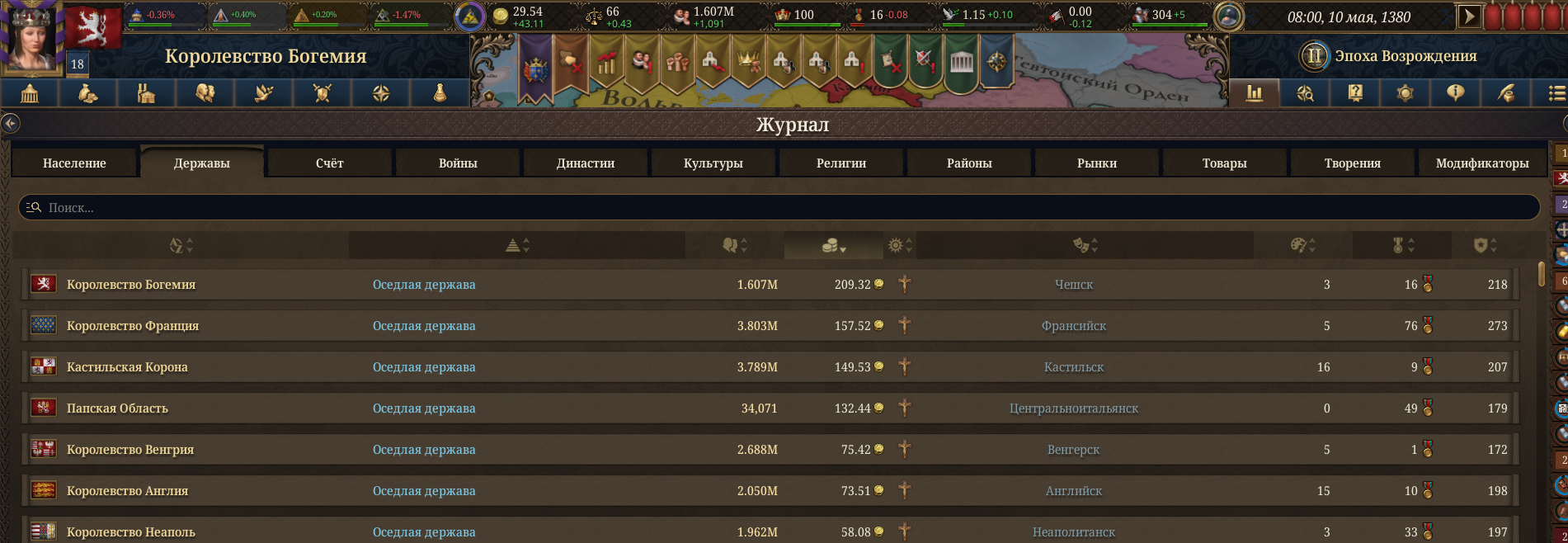The height and width of the screenshot is (543, 1568).
Task: Open the production buildings factory icon
Action: (x=147, y=93)
